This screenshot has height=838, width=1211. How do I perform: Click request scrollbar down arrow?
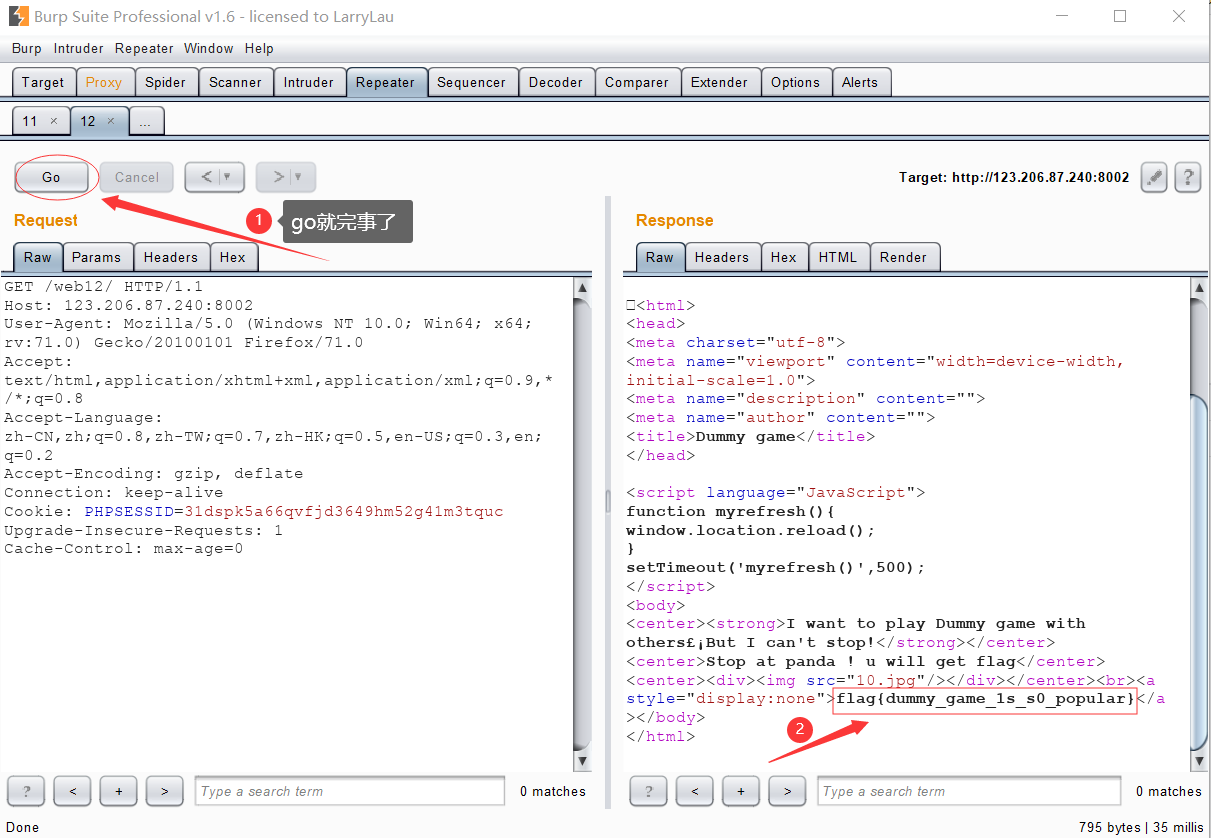pos(582,761)
